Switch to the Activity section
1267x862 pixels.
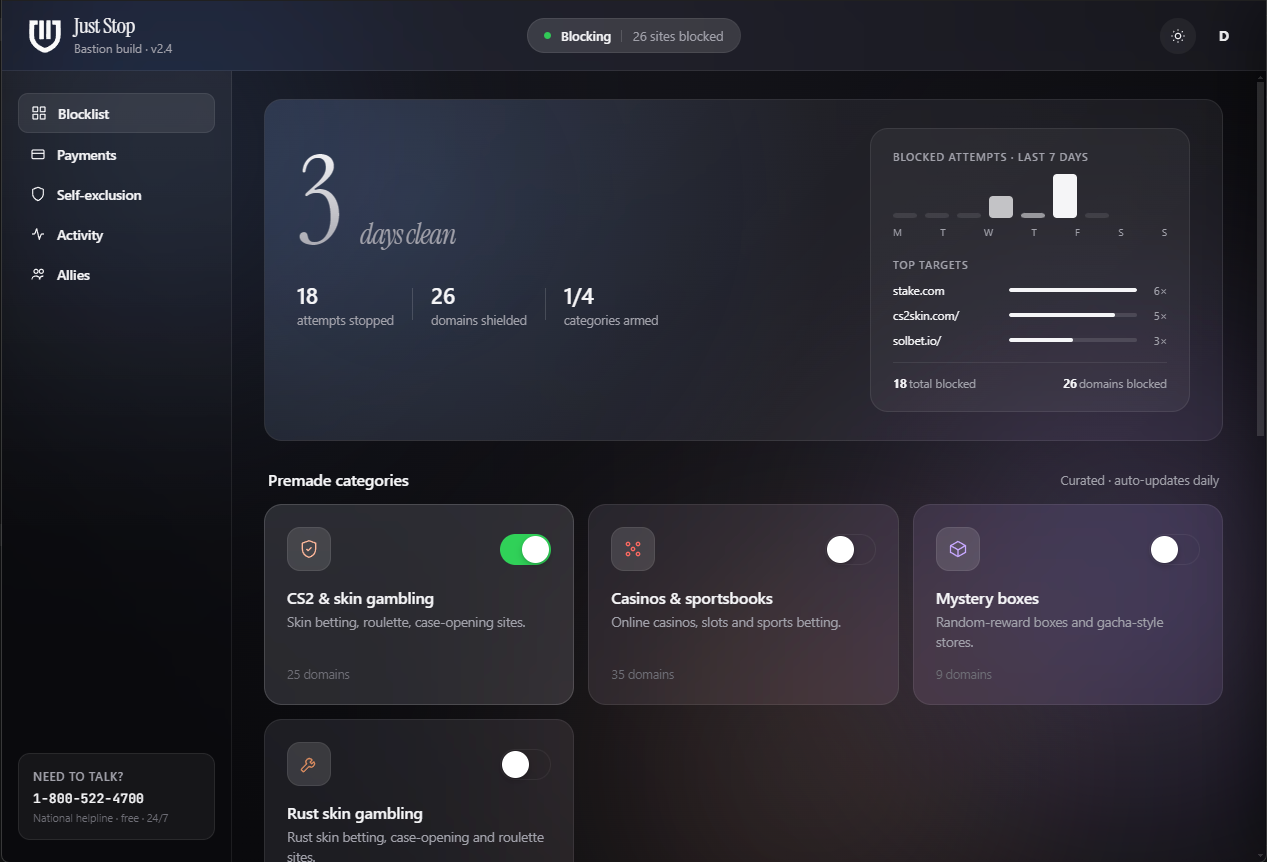(116, 235)
